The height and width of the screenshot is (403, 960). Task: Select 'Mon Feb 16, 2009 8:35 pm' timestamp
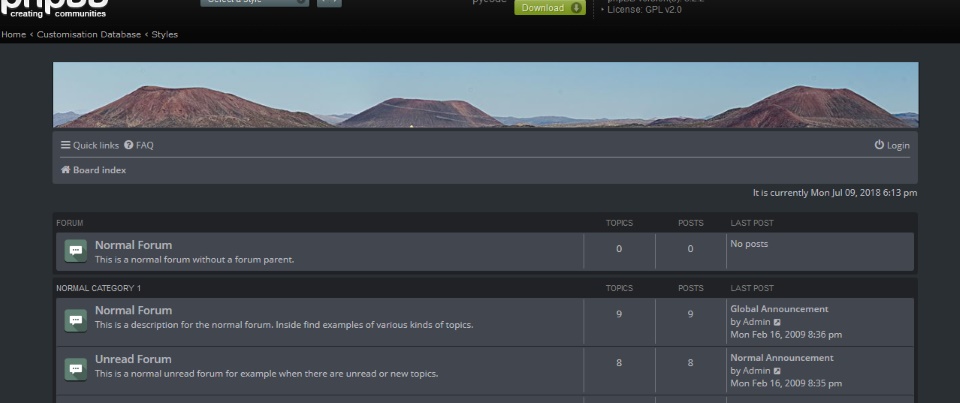(786, 383)
